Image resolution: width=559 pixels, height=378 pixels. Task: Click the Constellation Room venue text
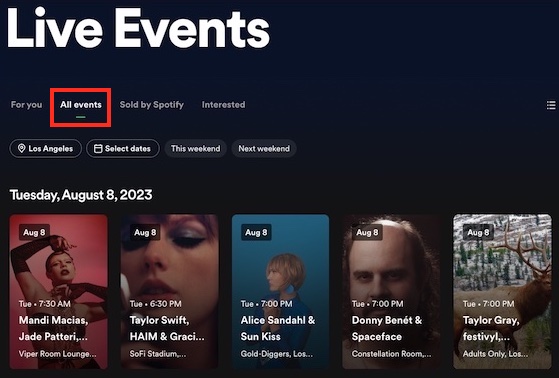tap(391, 354)
